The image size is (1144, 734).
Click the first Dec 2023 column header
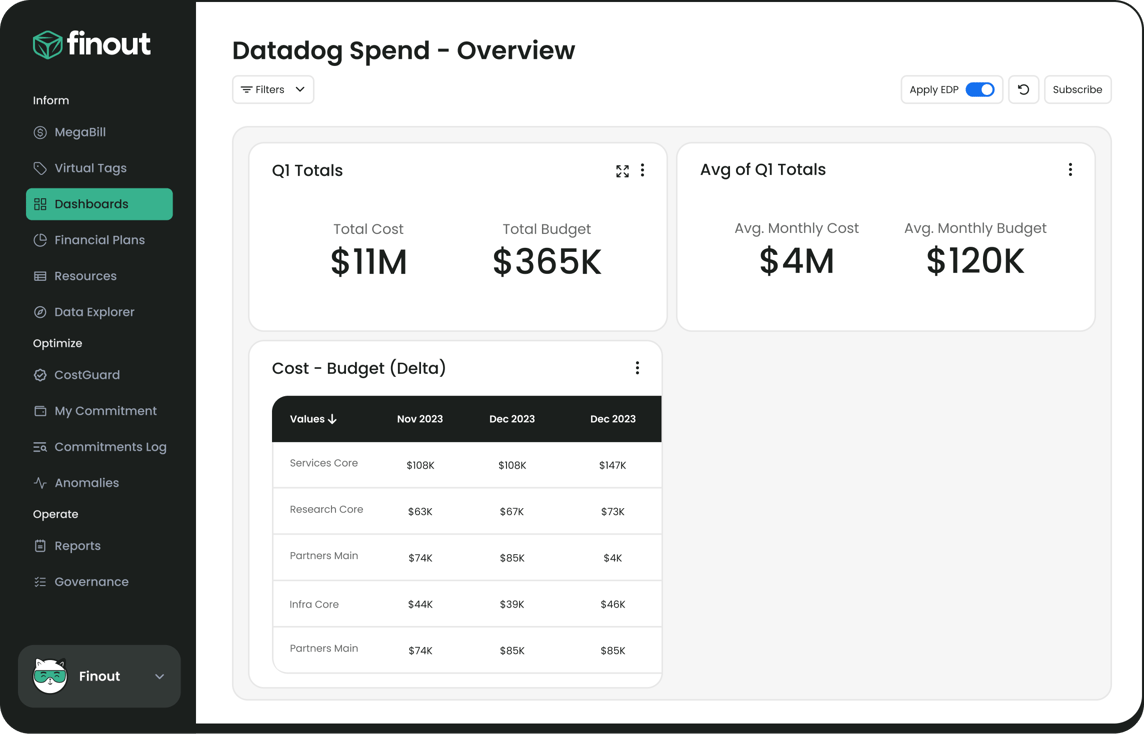click(512, 419)
